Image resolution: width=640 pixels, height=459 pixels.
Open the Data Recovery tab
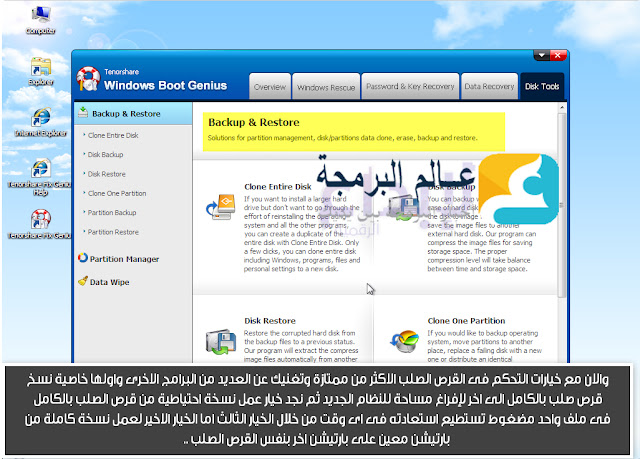(489, 86)
